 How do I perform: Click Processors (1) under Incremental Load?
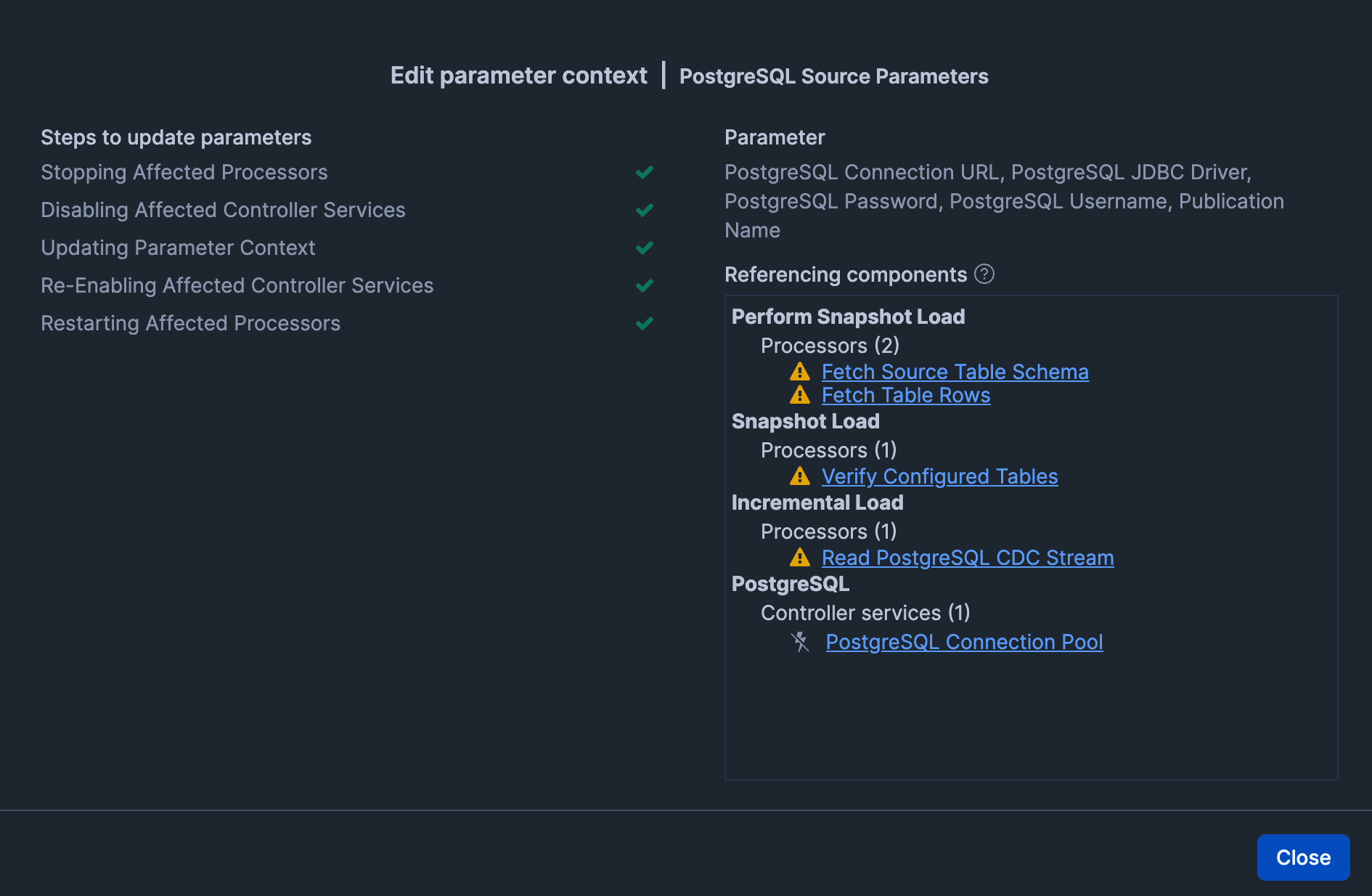[x=828, y=532]
